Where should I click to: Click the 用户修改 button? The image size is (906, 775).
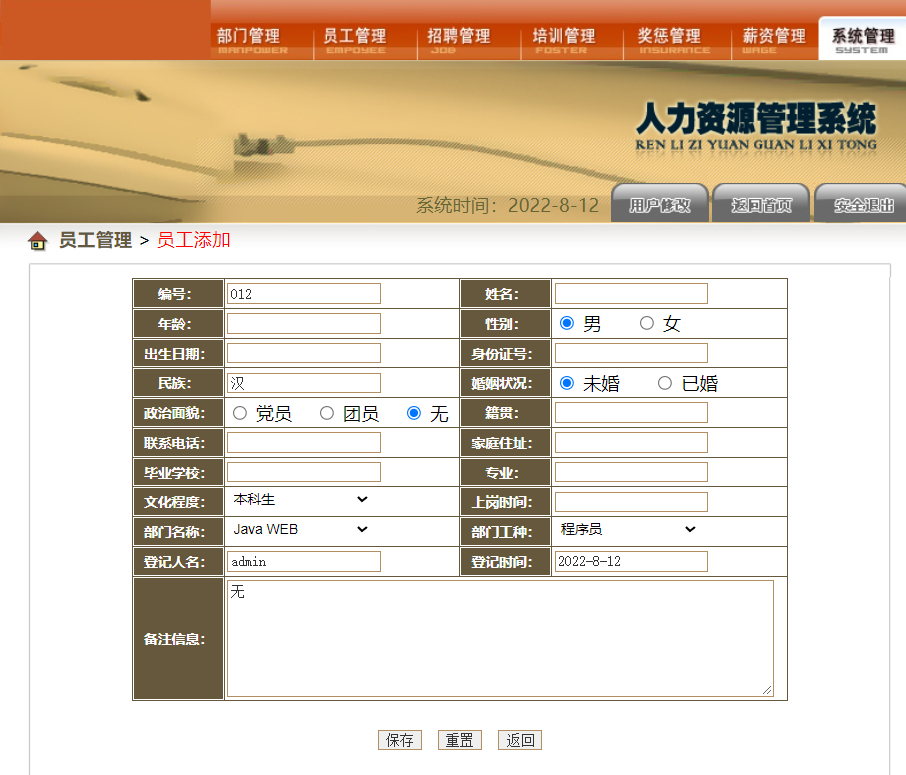pos(660,203)
